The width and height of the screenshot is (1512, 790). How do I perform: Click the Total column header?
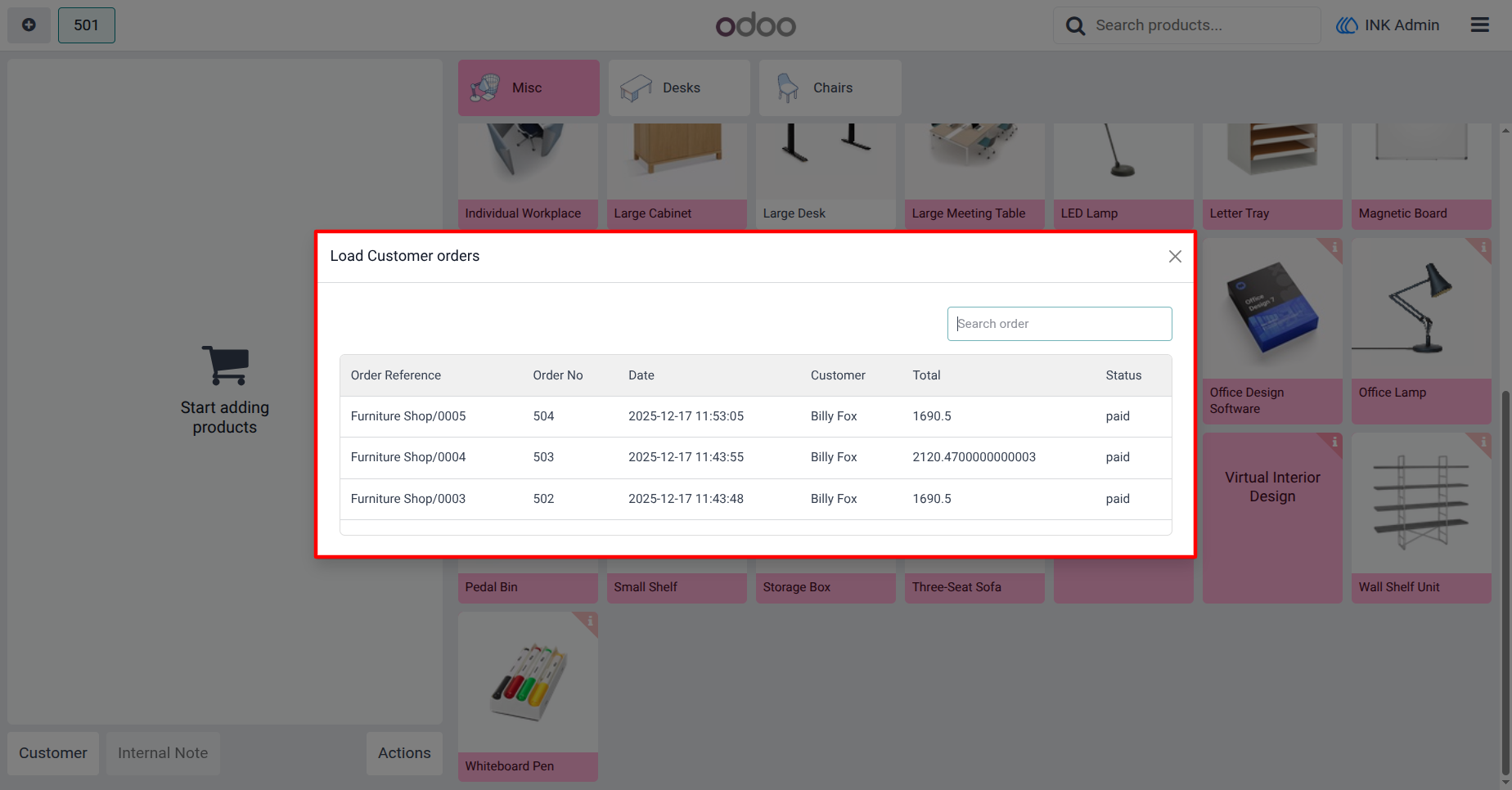click(x=926, y=375)
